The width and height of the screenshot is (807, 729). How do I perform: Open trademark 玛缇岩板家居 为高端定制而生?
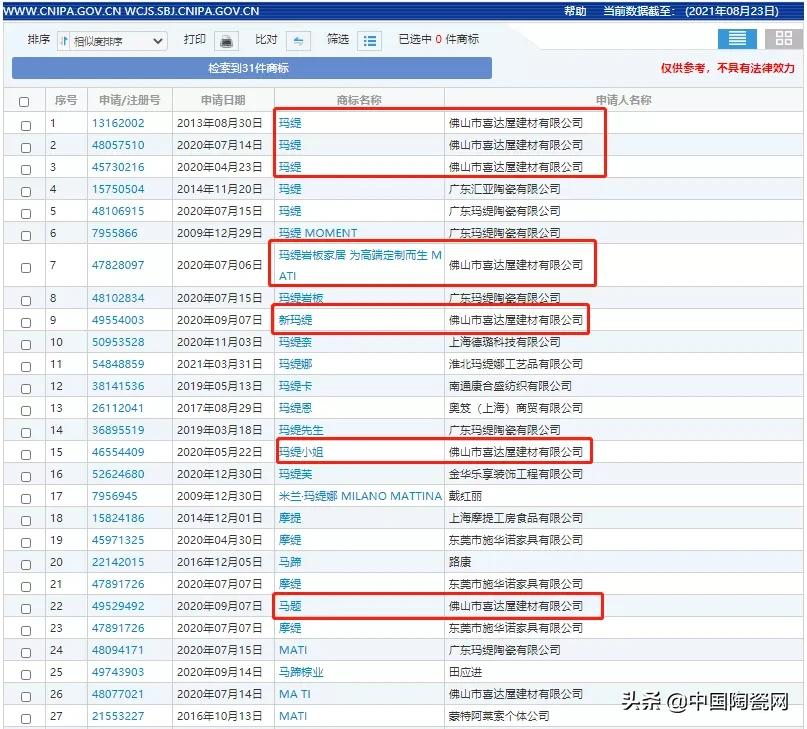[360, 265]
